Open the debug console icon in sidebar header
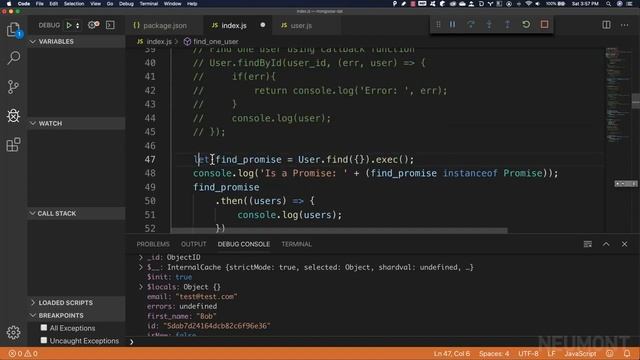 pyautogui.click(x=110, y=25)
